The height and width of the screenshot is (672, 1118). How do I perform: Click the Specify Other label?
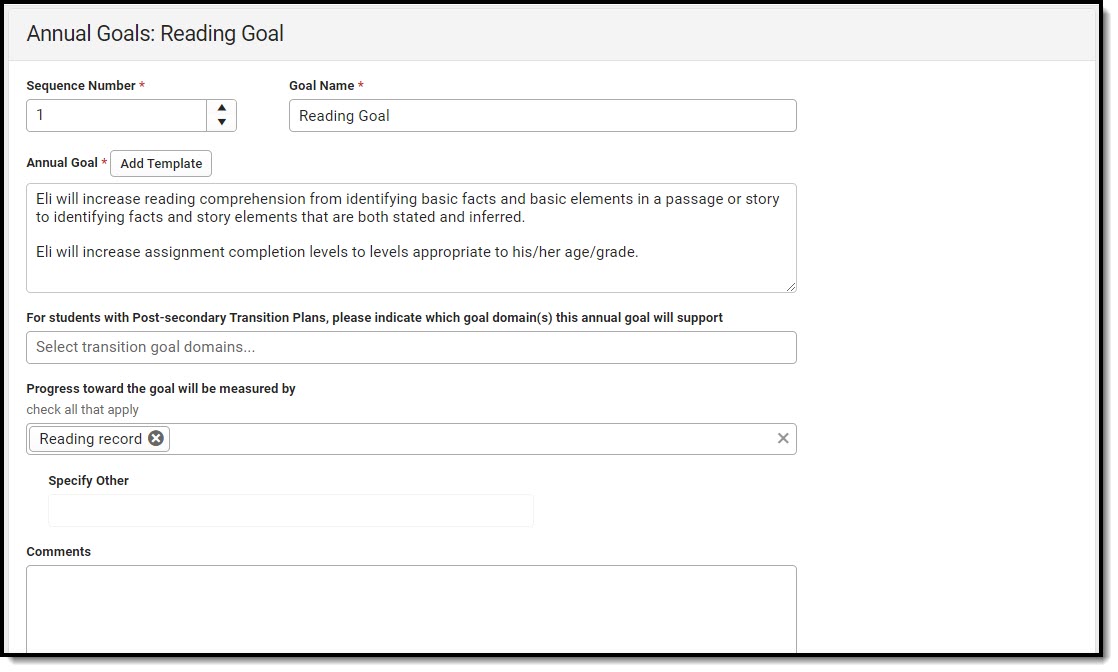tap(88, 480)
